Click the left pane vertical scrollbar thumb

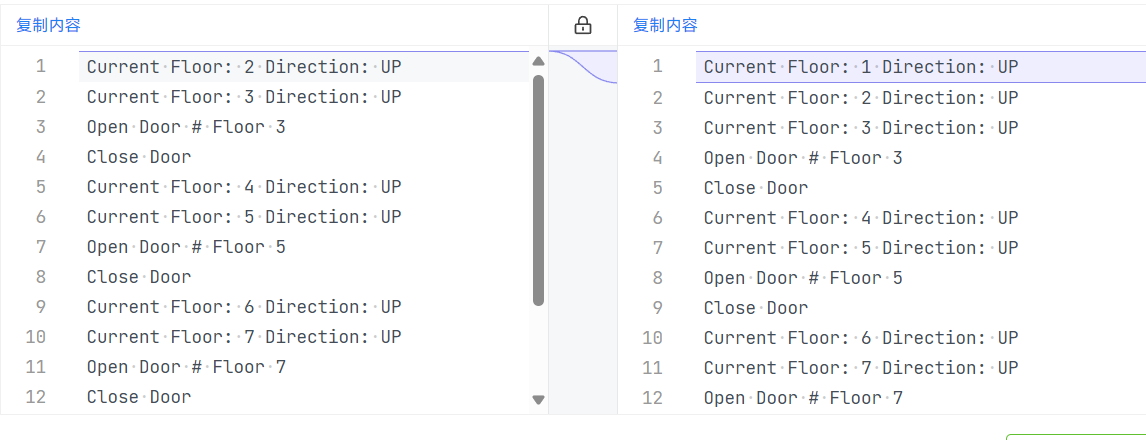[539, 190]
